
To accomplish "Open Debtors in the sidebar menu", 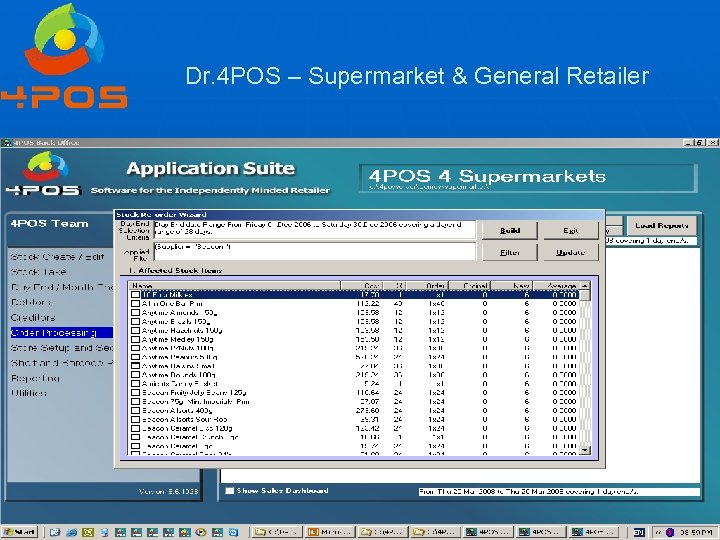I will coord(31,302).
